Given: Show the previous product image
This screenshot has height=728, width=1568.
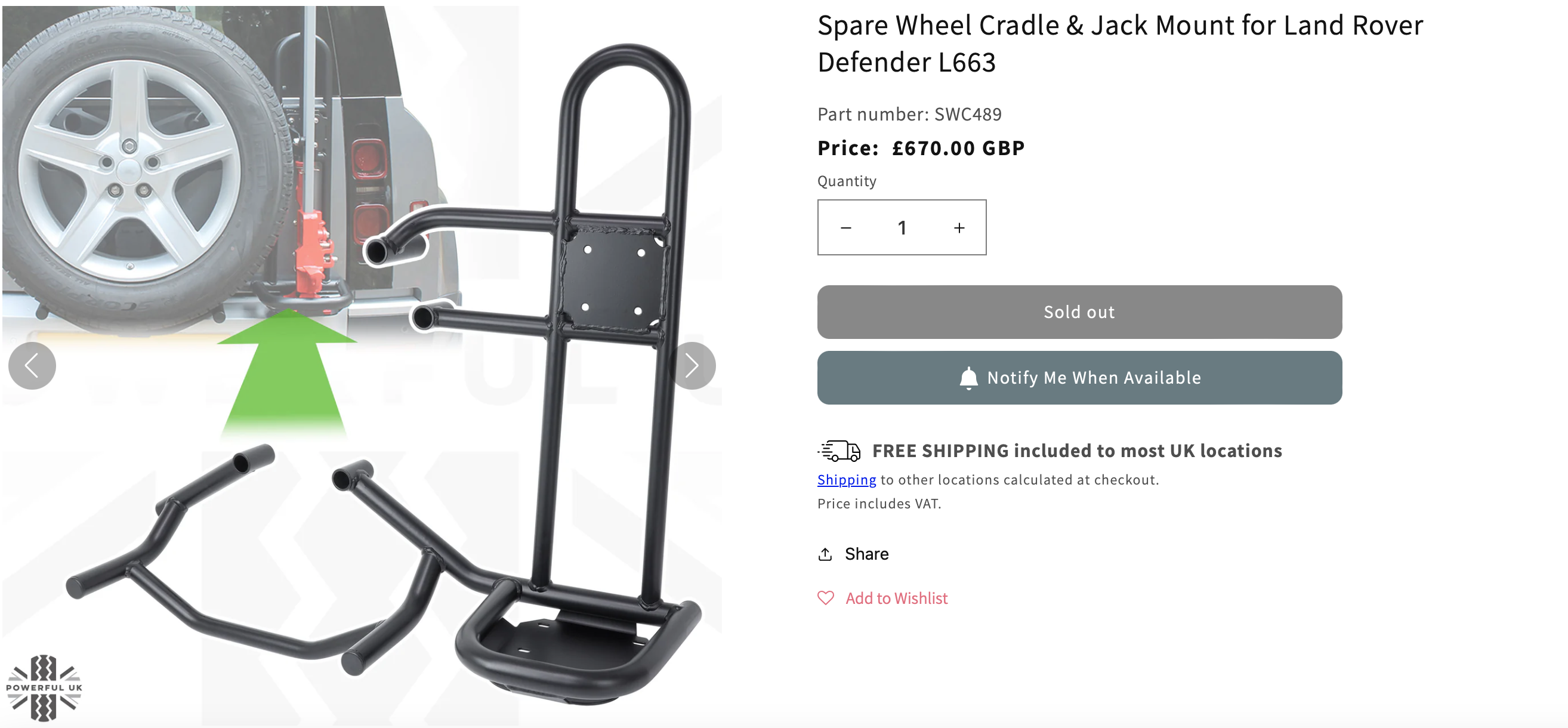Looking at the screenshot, I should click(x=32, y=366).
